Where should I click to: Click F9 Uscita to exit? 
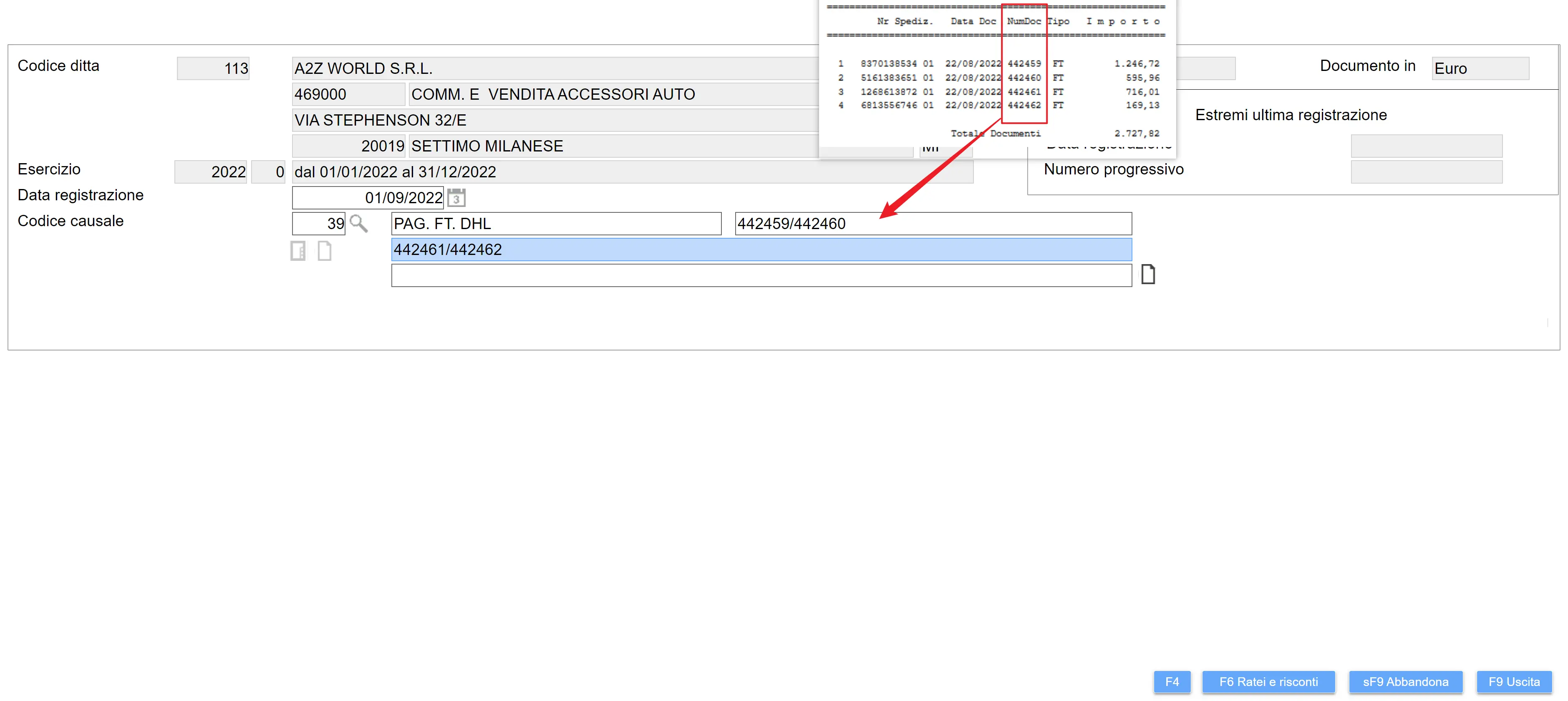click(x=1514, y=681)
